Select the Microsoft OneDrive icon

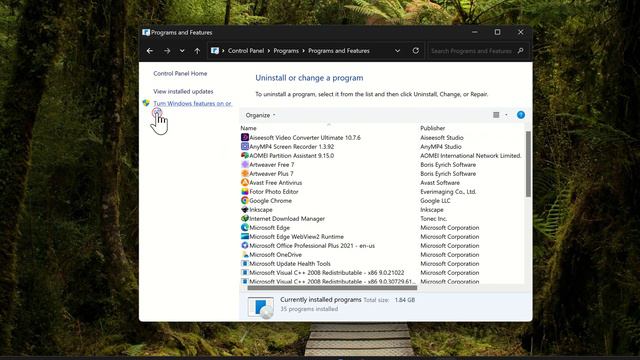[x=244, y=254]
